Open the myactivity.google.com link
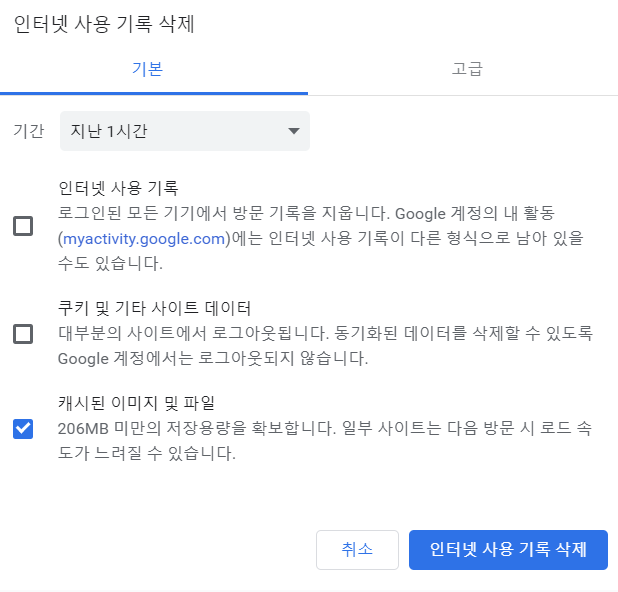The height and width of the screenshot is (592, 618). pyautogui.click(x=144, y=238)
